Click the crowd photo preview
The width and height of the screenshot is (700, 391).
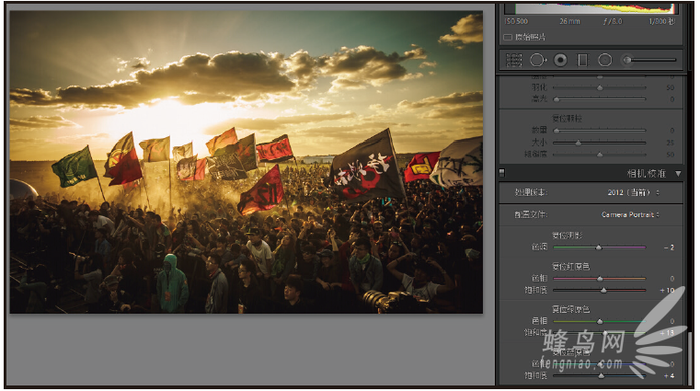tap(246, 162)
